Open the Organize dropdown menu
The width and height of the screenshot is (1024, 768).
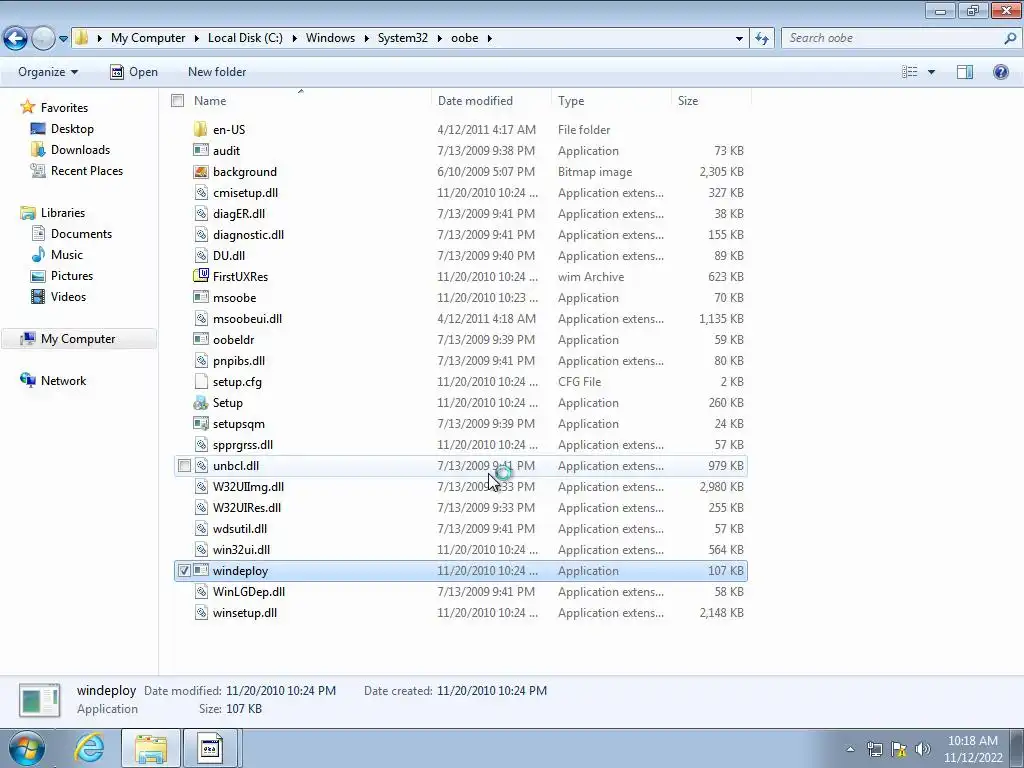click(48, 72)
